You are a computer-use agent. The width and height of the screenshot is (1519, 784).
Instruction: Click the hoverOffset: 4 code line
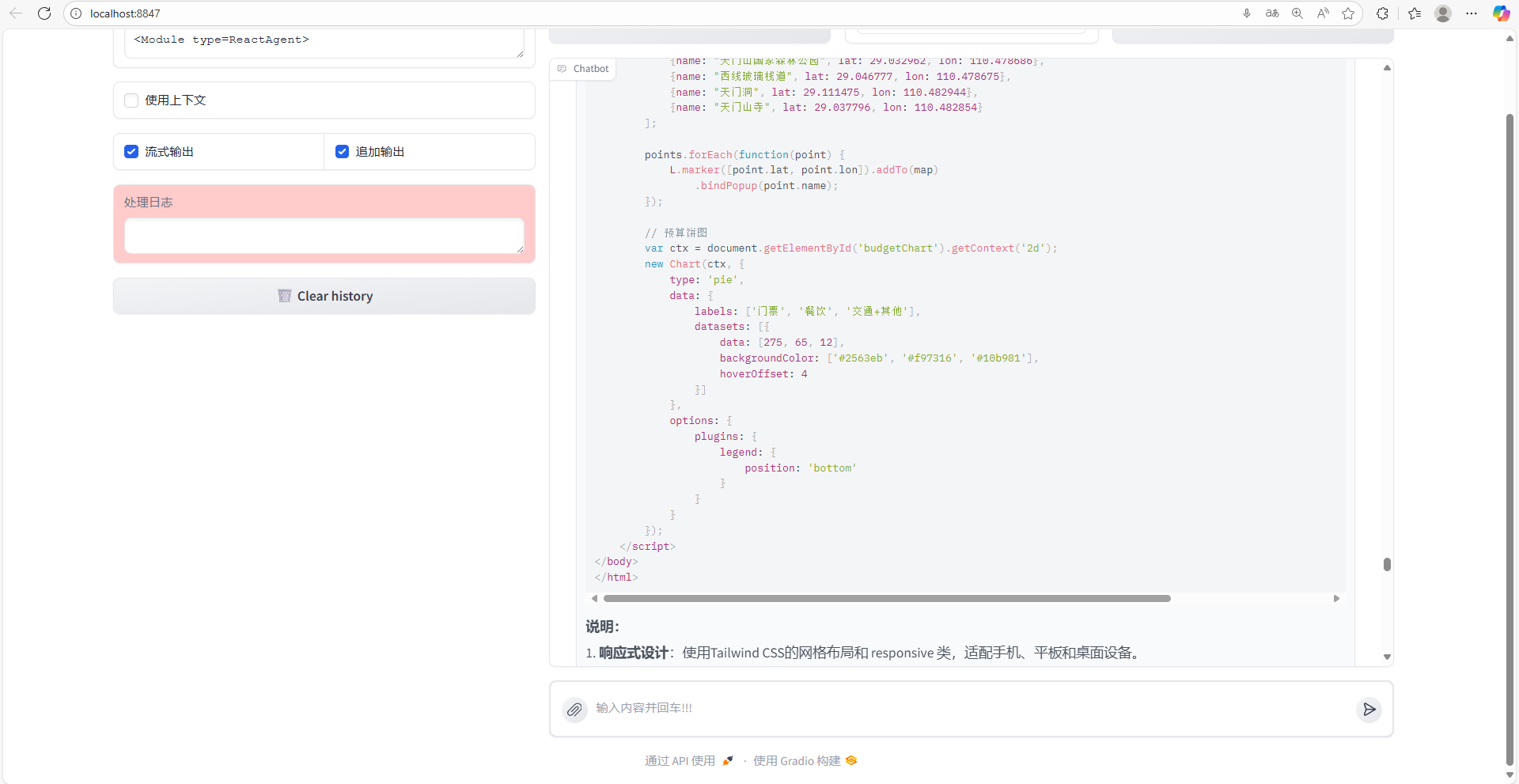coord(763,374)
